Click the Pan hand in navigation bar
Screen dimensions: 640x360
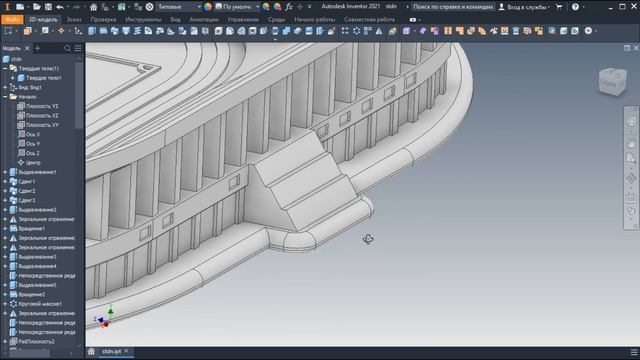click(x=631, y=142)
